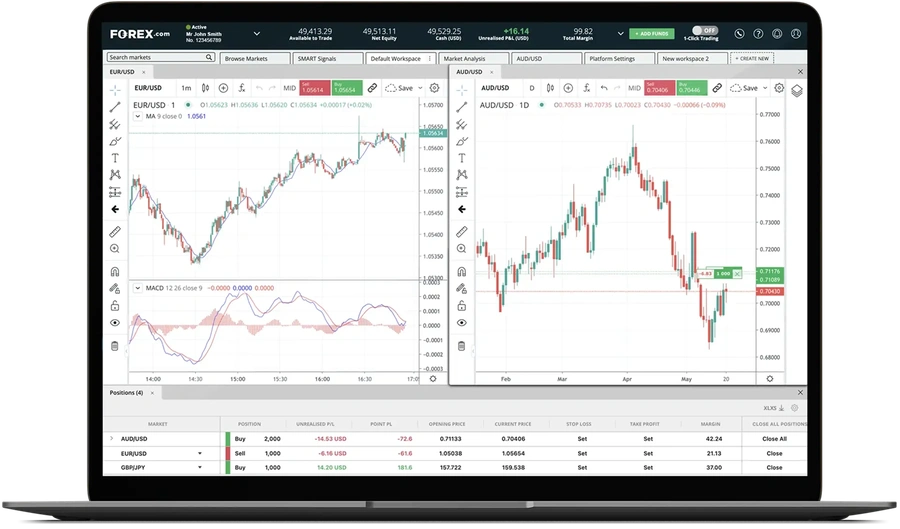
Task: Open the user profile icon
Action: (x=796, y=34)
